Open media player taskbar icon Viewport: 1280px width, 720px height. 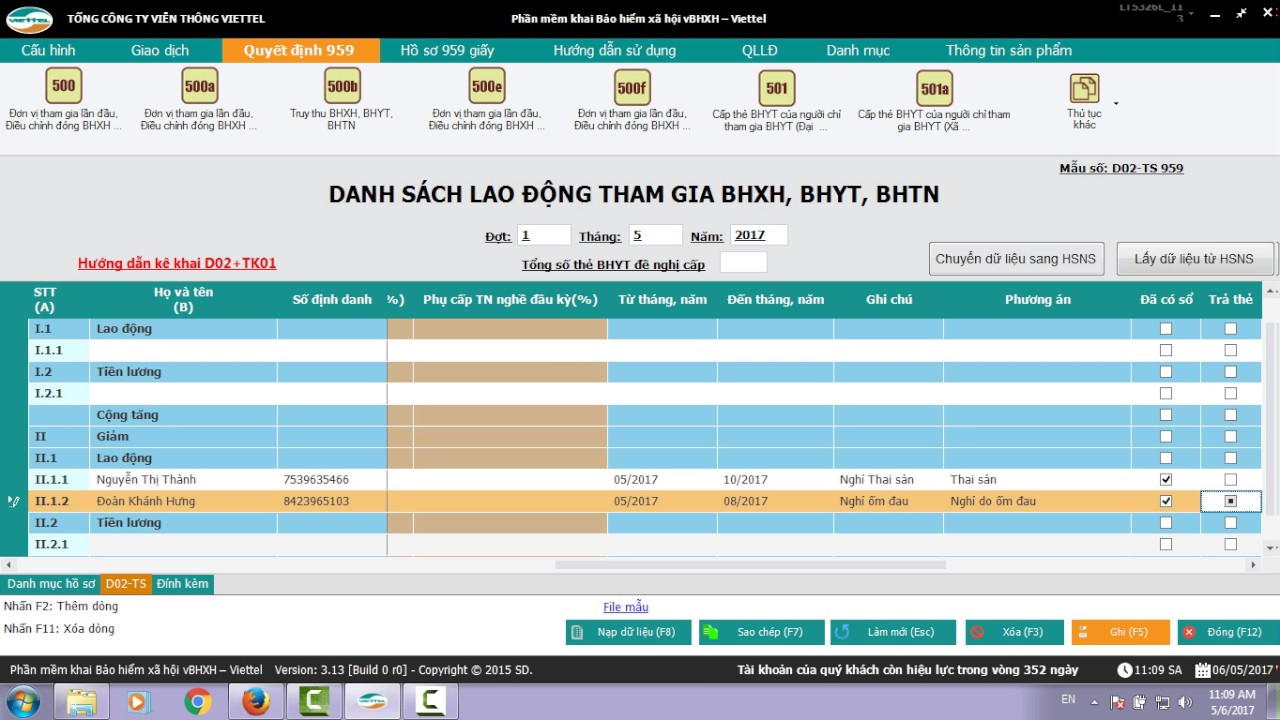pyautogui.click(x=138, y=702)
